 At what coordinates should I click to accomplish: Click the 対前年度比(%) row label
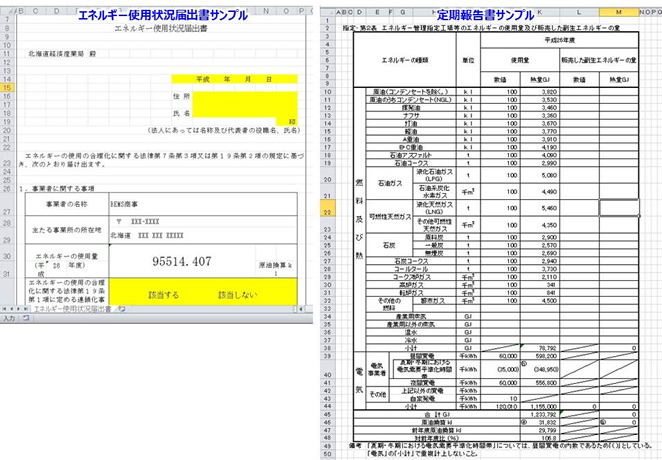[437, 438]
